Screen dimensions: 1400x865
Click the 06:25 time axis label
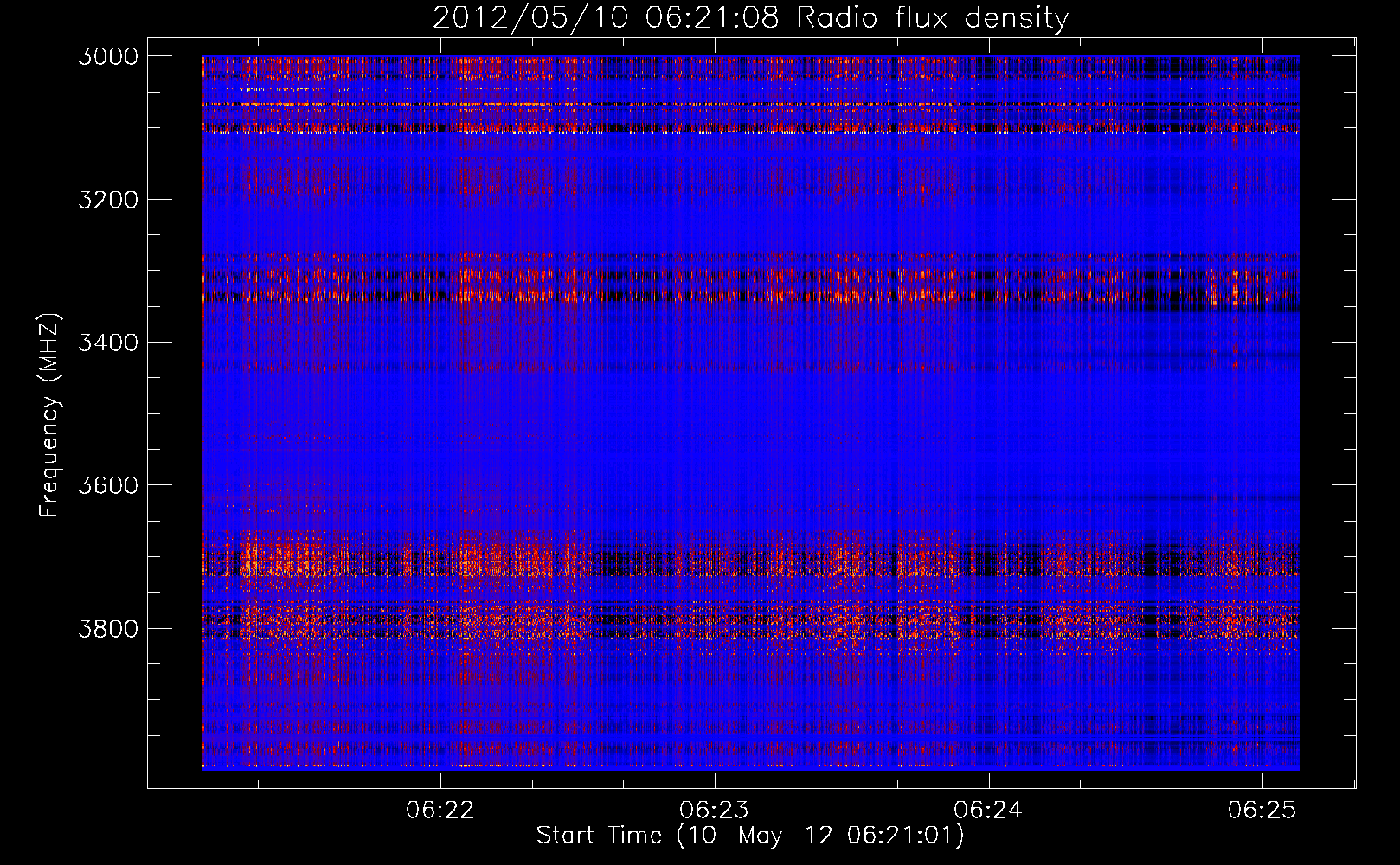pos(1262,810)
